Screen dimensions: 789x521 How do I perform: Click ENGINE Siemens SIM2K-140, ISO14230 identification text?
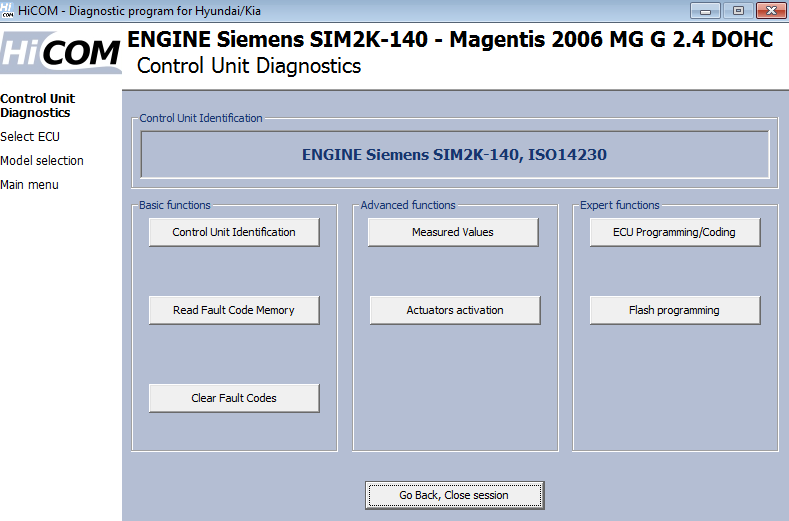(454, 155)
